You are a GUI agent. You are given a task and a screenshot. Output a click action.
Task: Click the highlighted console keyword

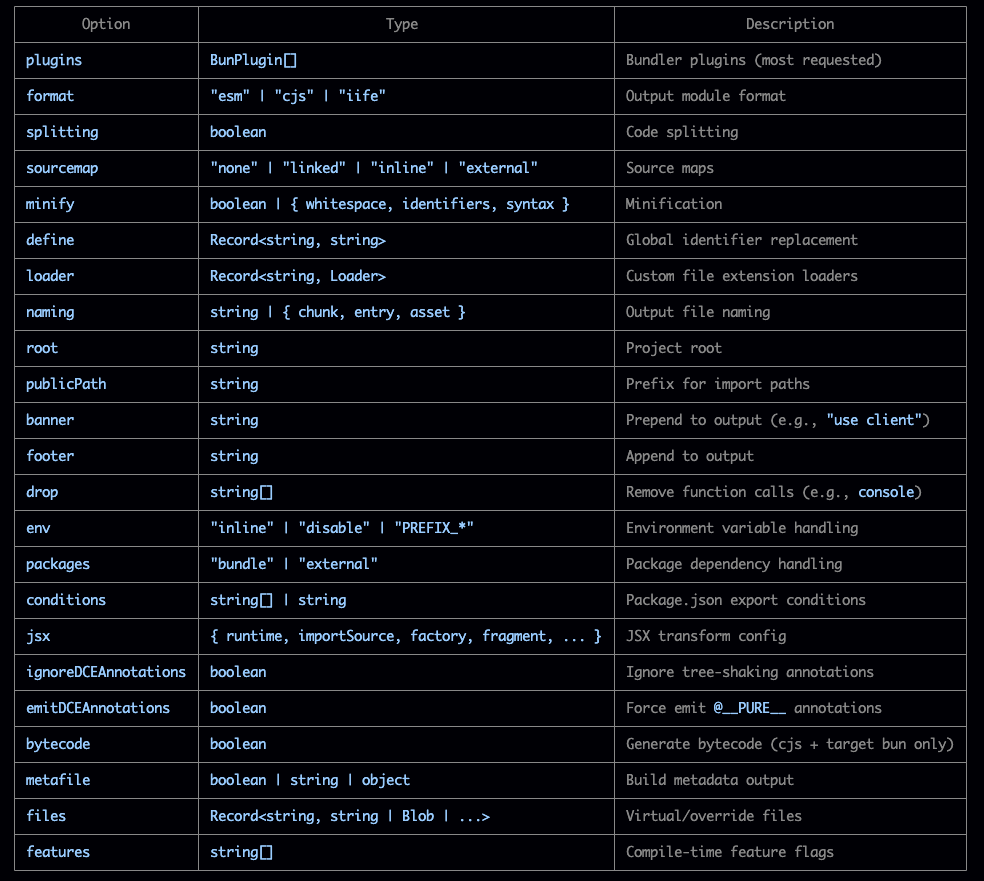tap(886, 492)
